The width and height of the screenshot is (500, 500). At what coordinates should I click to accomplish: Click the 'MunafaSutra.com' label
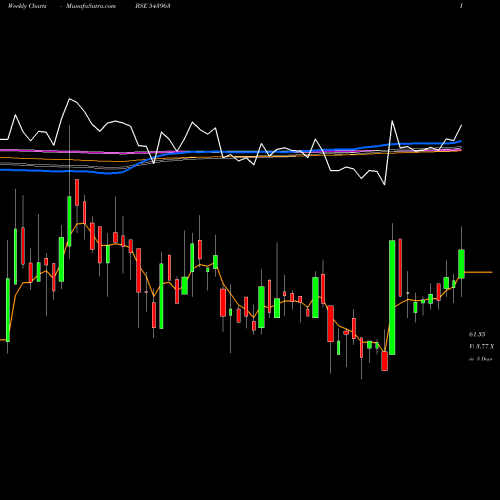coord(91,6)
